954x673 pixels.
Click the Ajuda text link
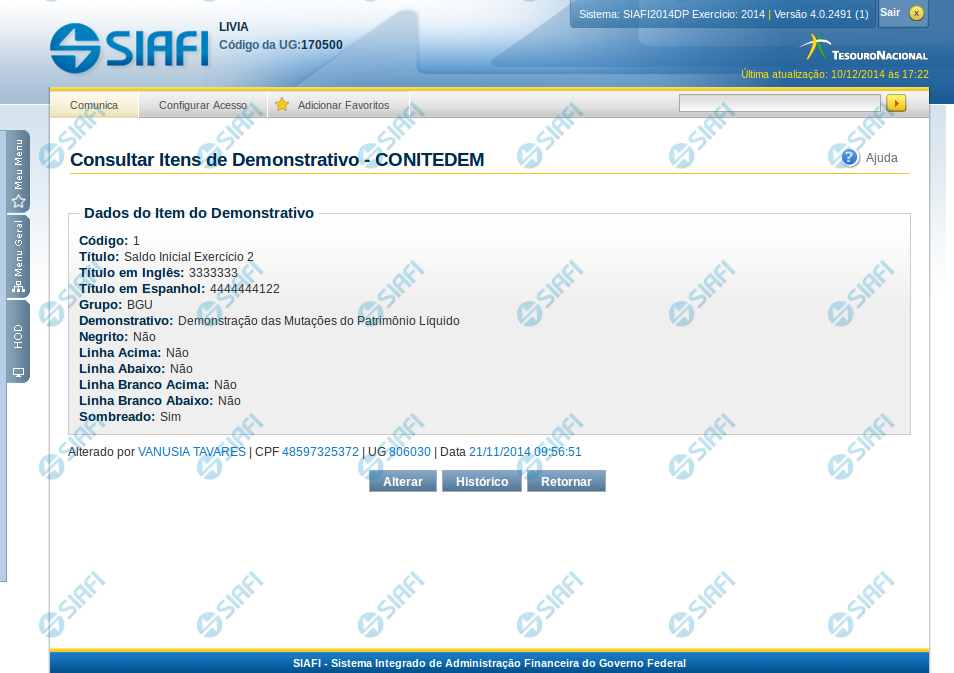pyautogui.click(x=881, y=158)
